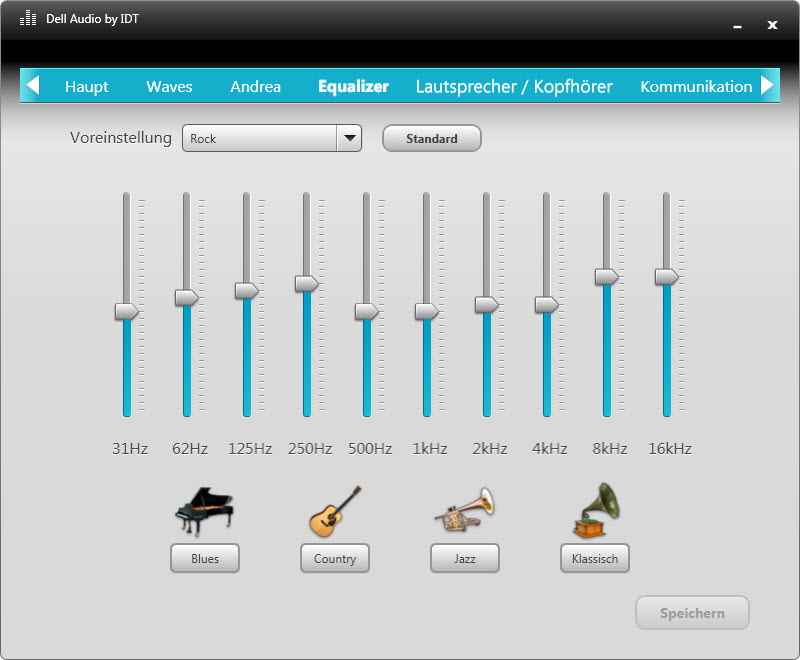Click the Dell Audio equalizer title icon
Image resolution: width=800 pixels, height=660 pixels.
click(x=28, y=19)
